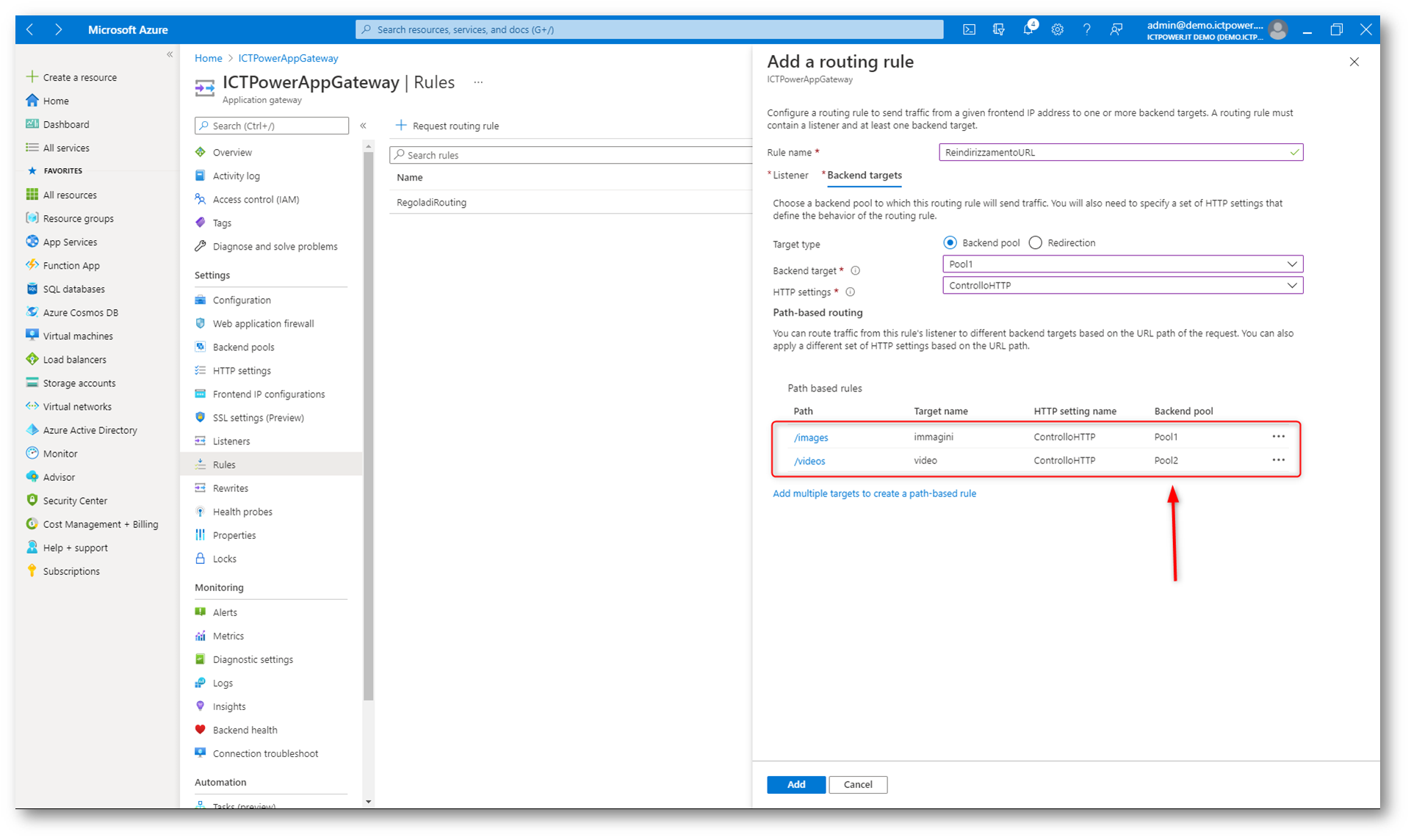Collapse the main portal sidebar

170,54
